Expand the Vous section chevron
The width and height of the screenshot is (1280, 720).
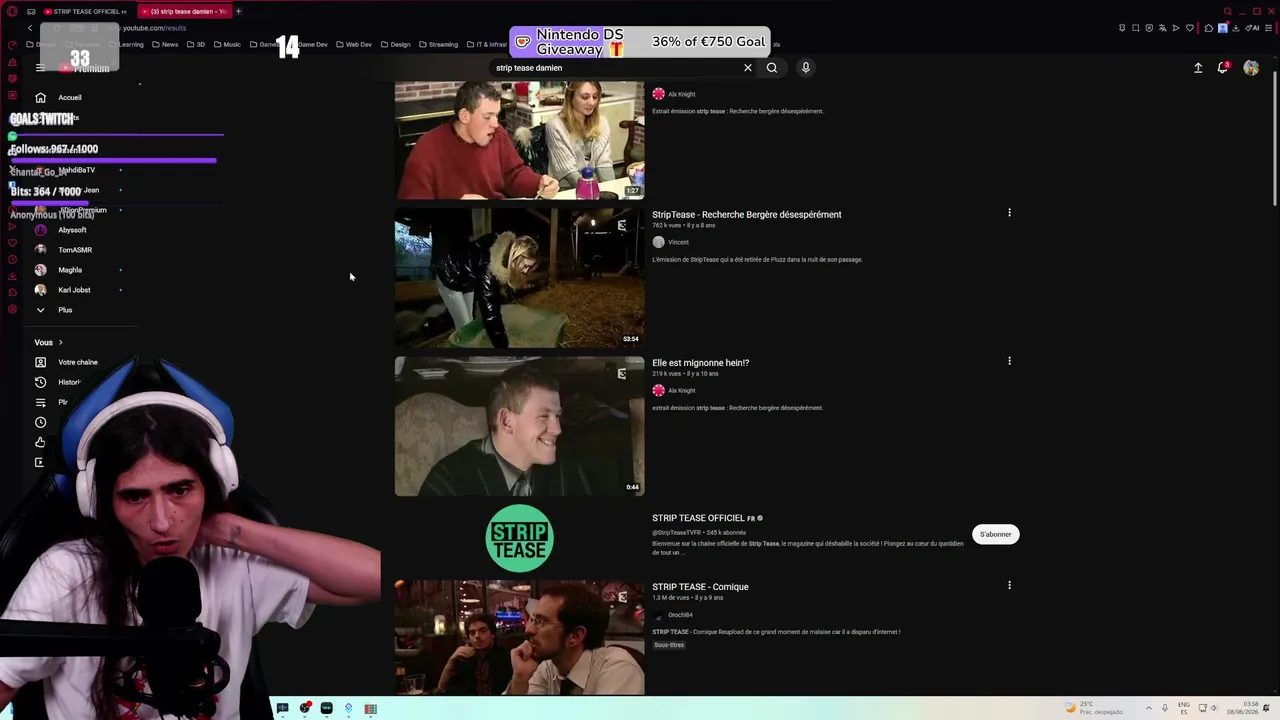tap(60, 343)
